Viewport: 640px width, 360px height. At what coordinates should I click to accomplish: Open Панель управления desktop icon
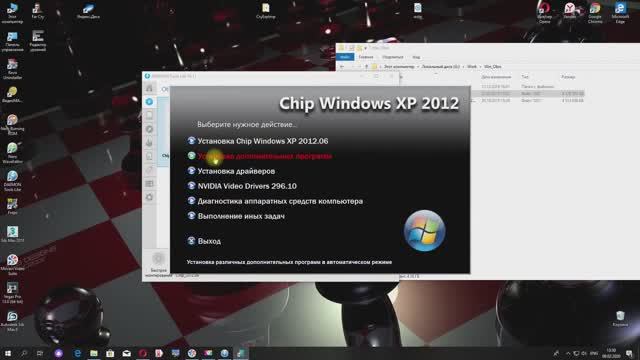click(x=12, y=42)
